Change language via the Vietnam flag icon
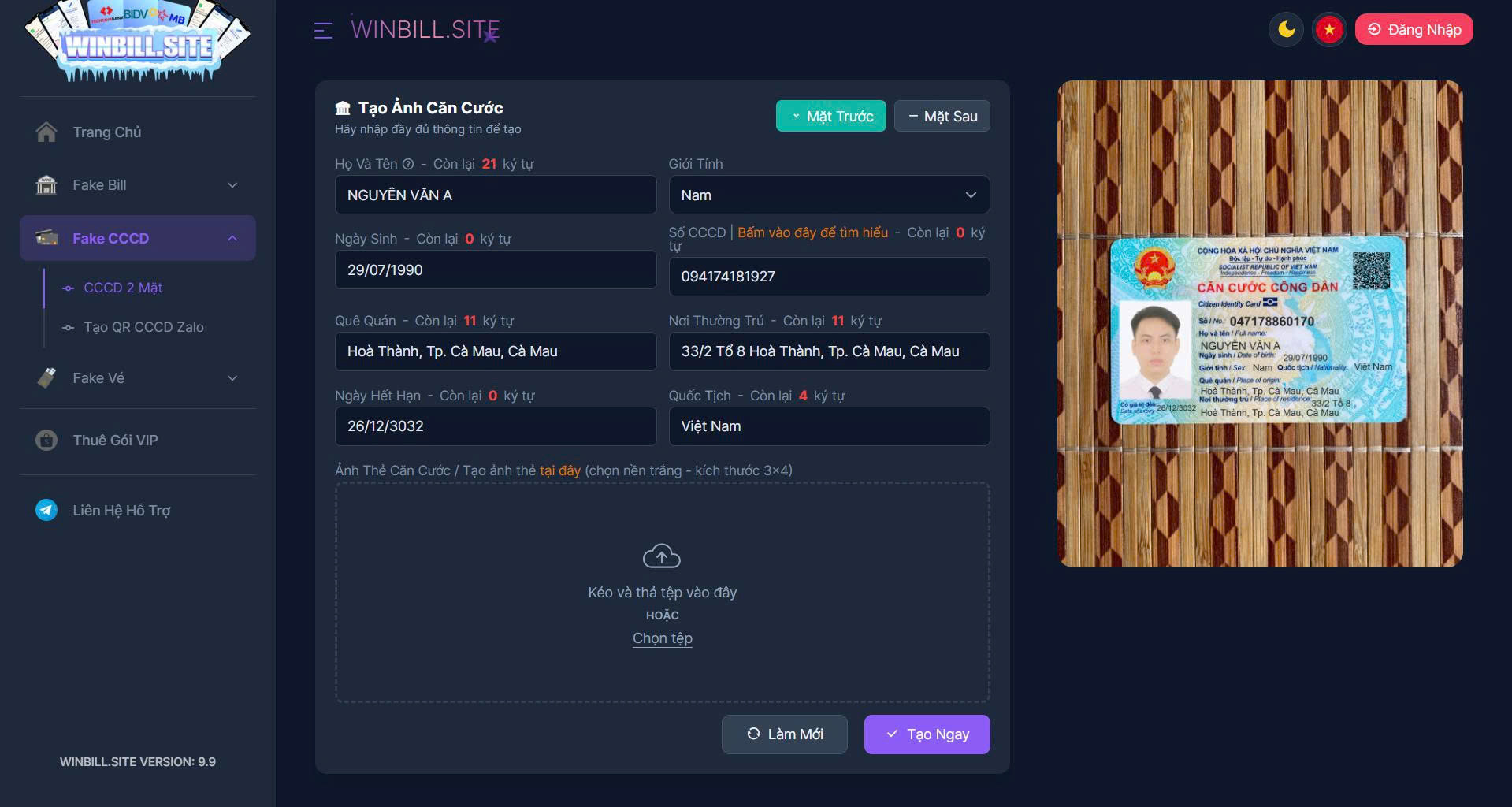 pyautogui.click(x=1329, y=30)
